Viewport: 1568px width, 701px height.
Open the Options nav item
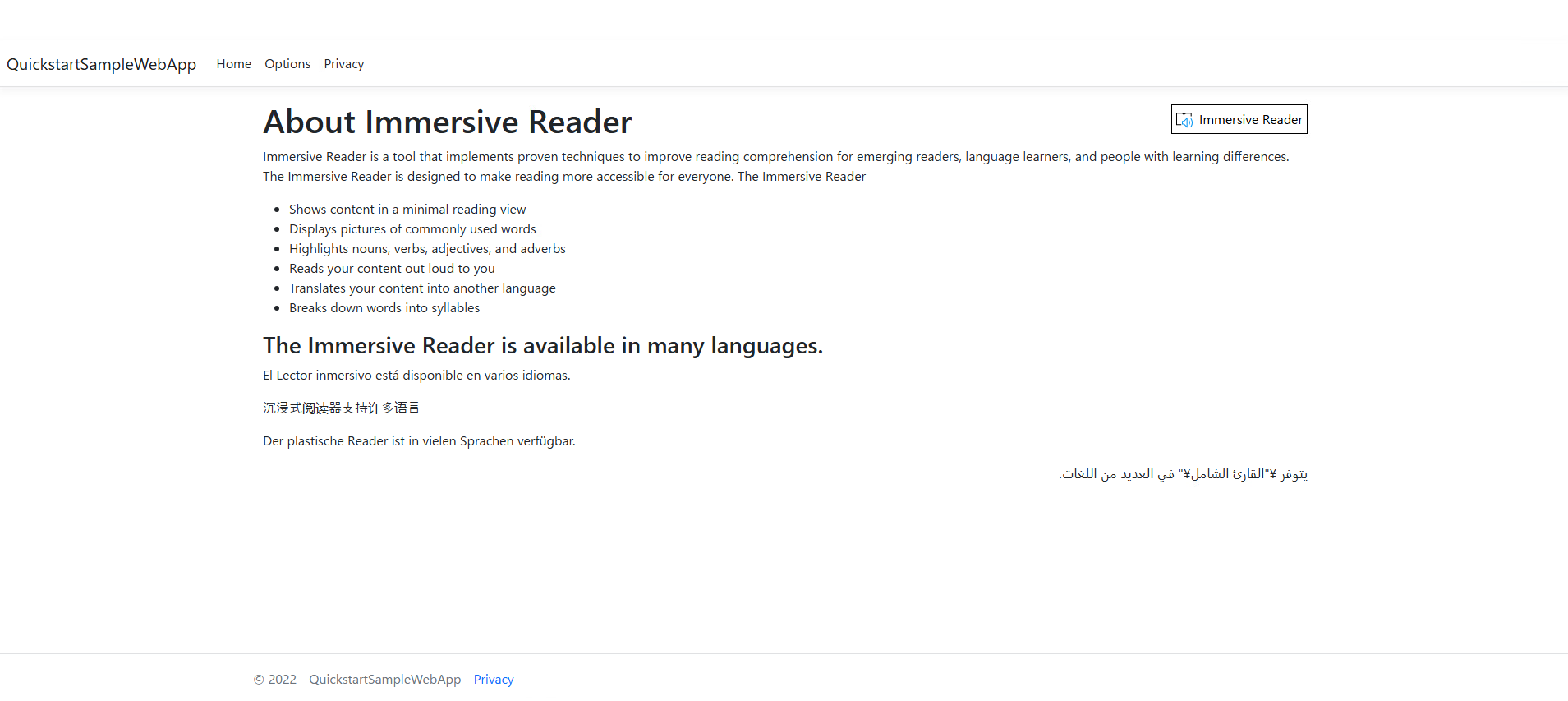[x=287, y=64]
